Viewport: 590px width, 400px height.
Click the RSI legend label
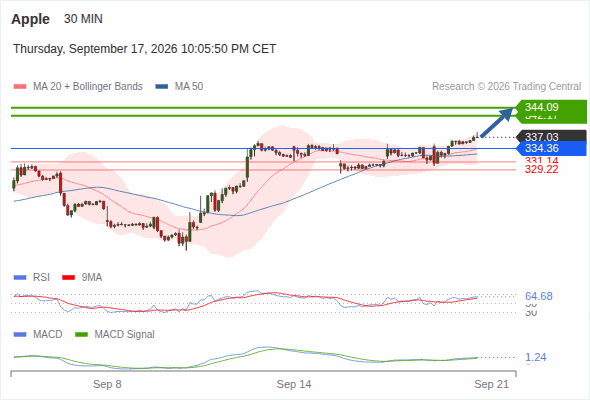click(x=41, y=278)
